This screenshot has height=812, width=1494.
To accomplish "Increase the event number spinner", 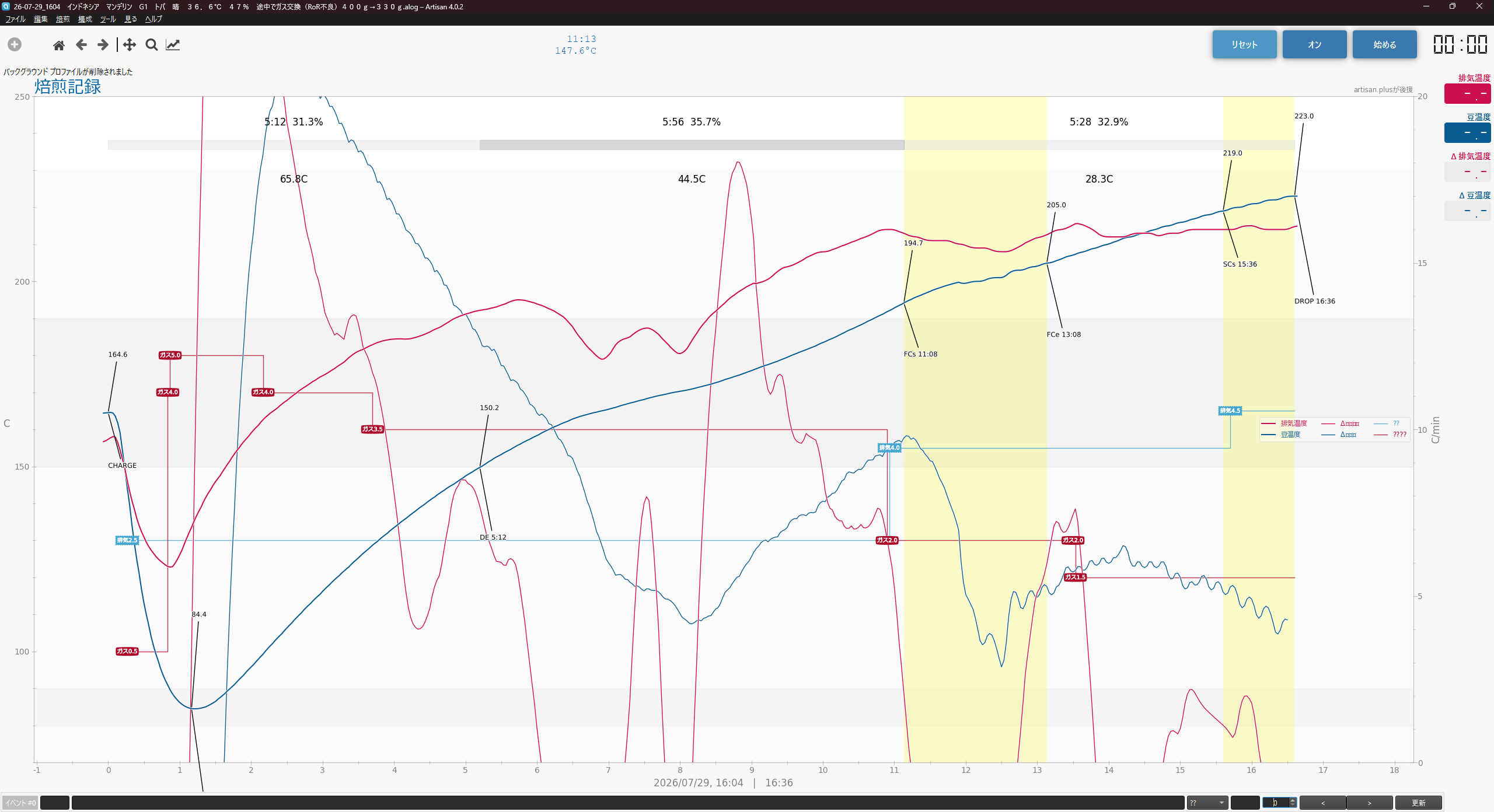I will click(1293, 800).
